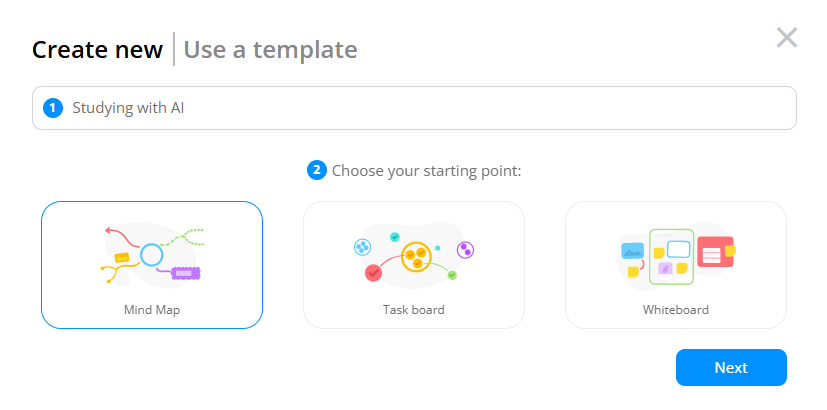Open the Use a template tab
827x410 pixels.
point(271,50)
